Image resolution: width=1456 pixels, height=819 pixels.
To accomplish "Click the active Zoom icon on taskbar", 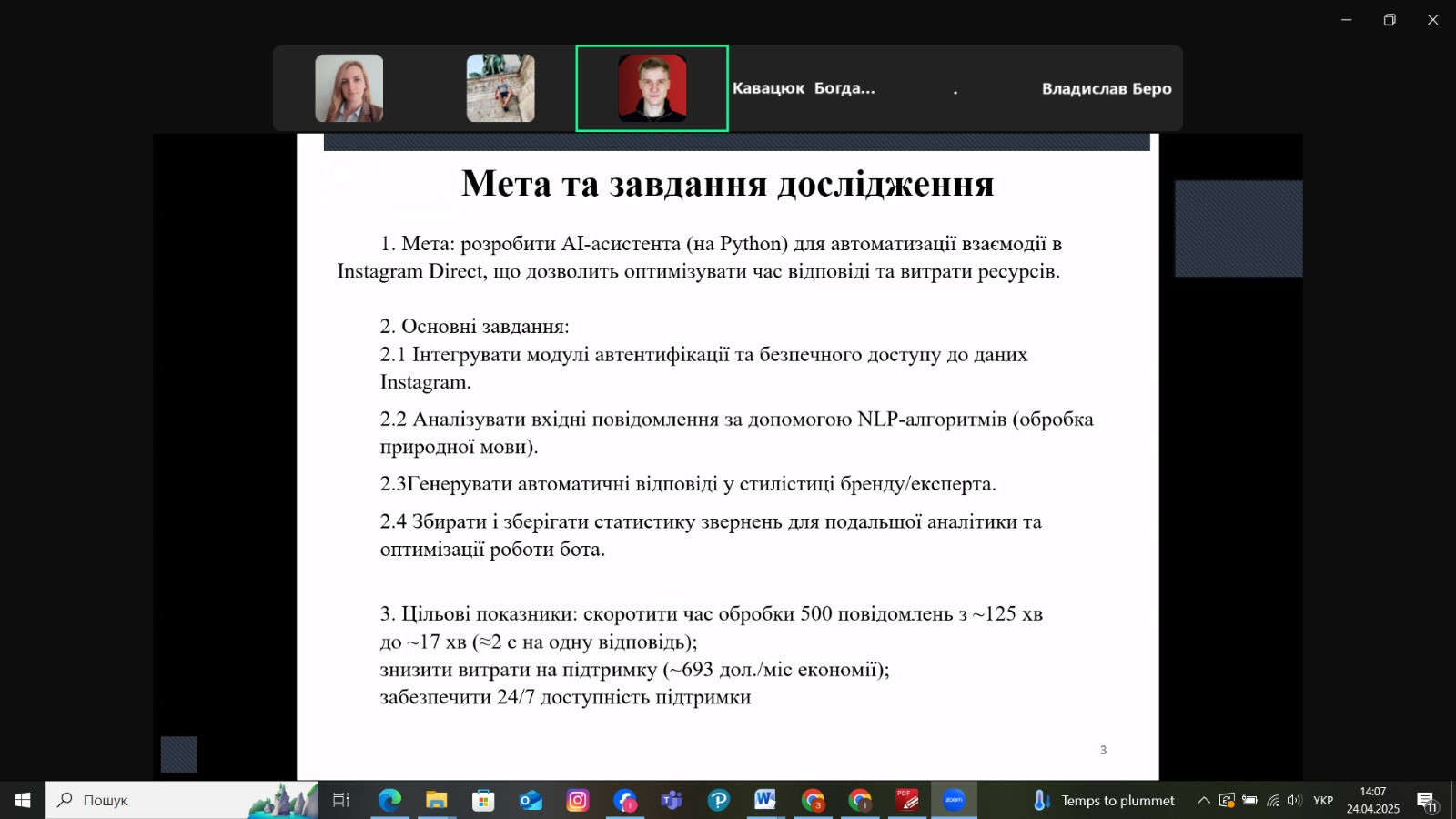I will pos(954,800).
